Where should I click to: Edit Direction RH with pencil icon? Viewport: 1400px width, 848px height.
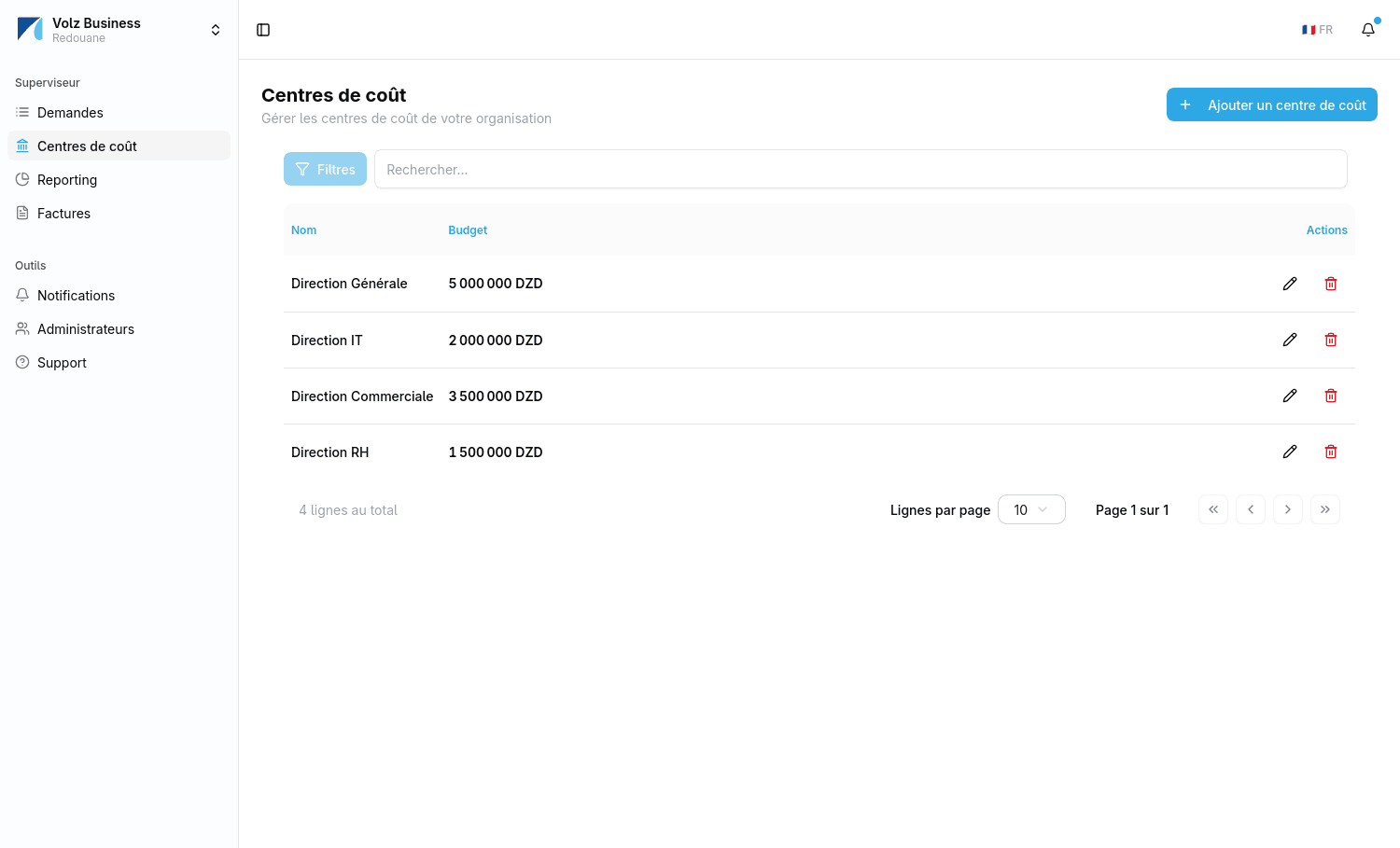point(1290,452)
